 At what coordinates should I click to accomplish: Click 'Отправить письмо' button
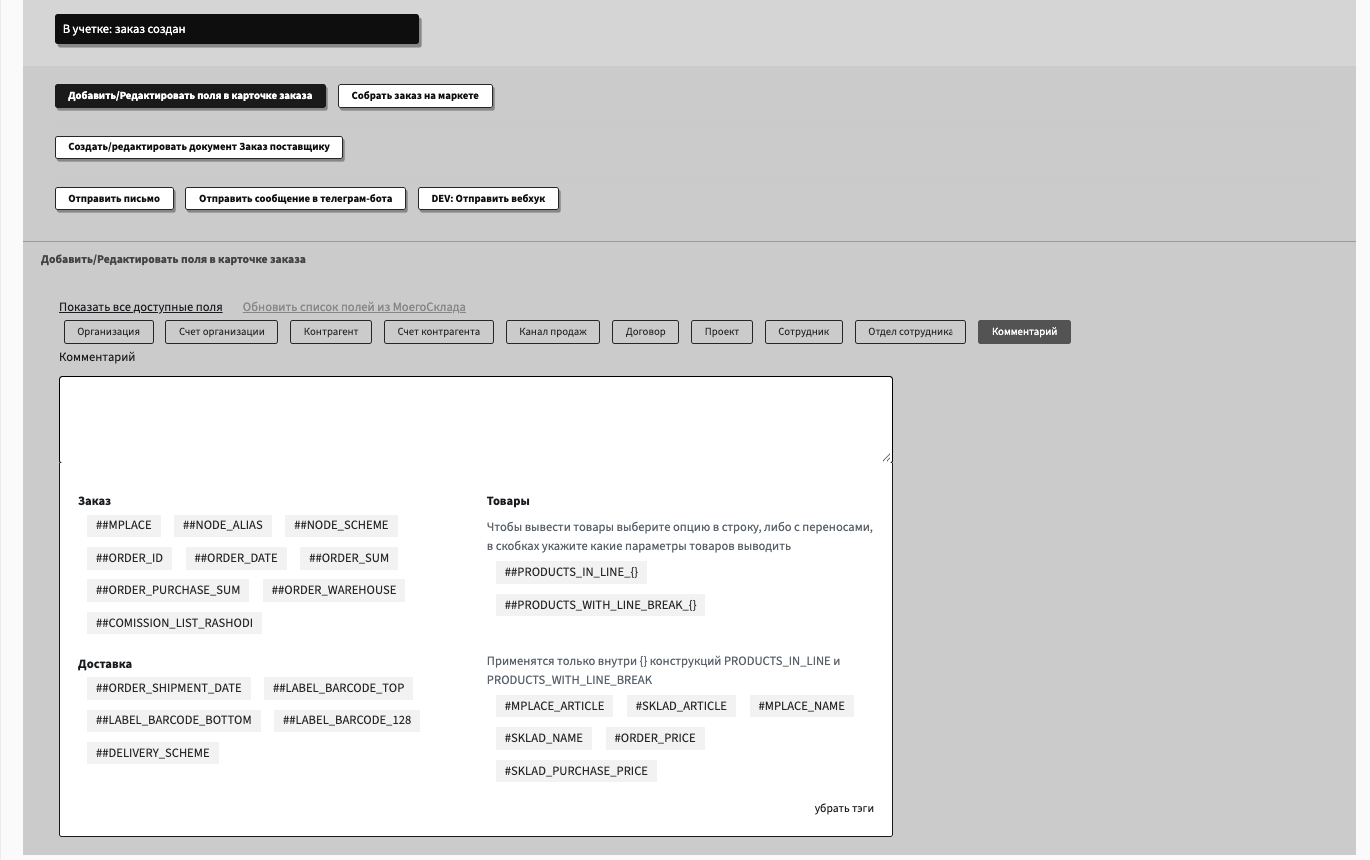[x=114, y=199]
